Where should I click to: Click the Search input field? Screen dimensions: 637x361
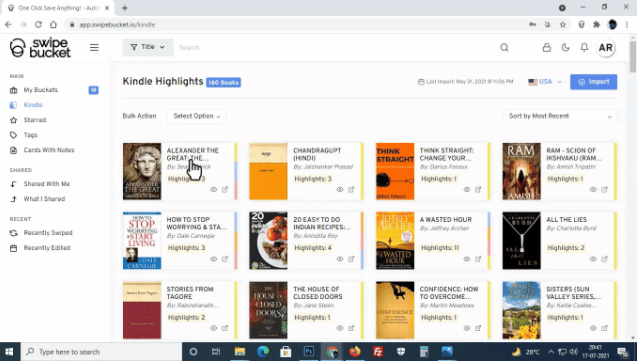point(333,48)
